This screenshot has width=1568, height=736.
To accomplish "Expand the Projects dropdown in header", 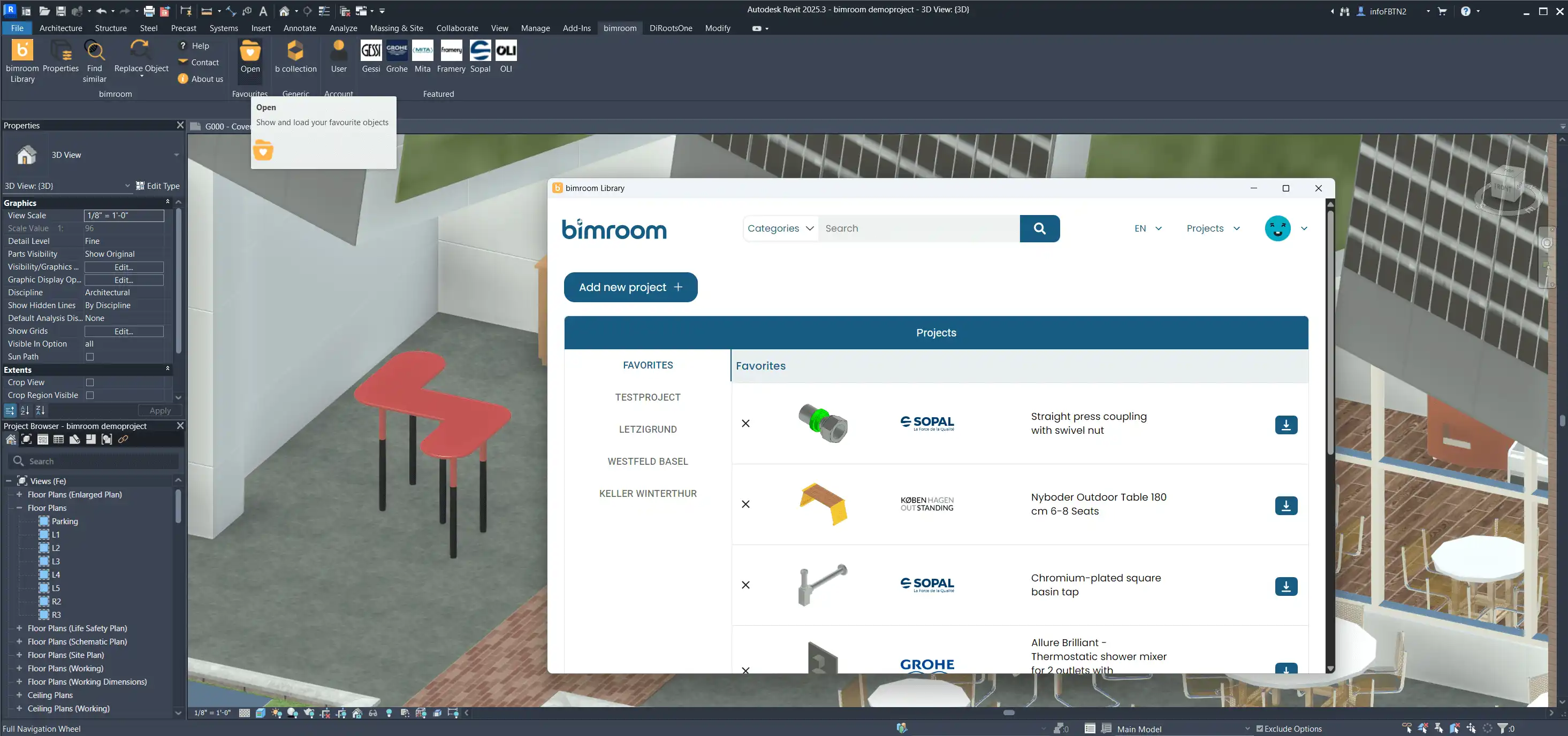I will tap(1213, 229).
